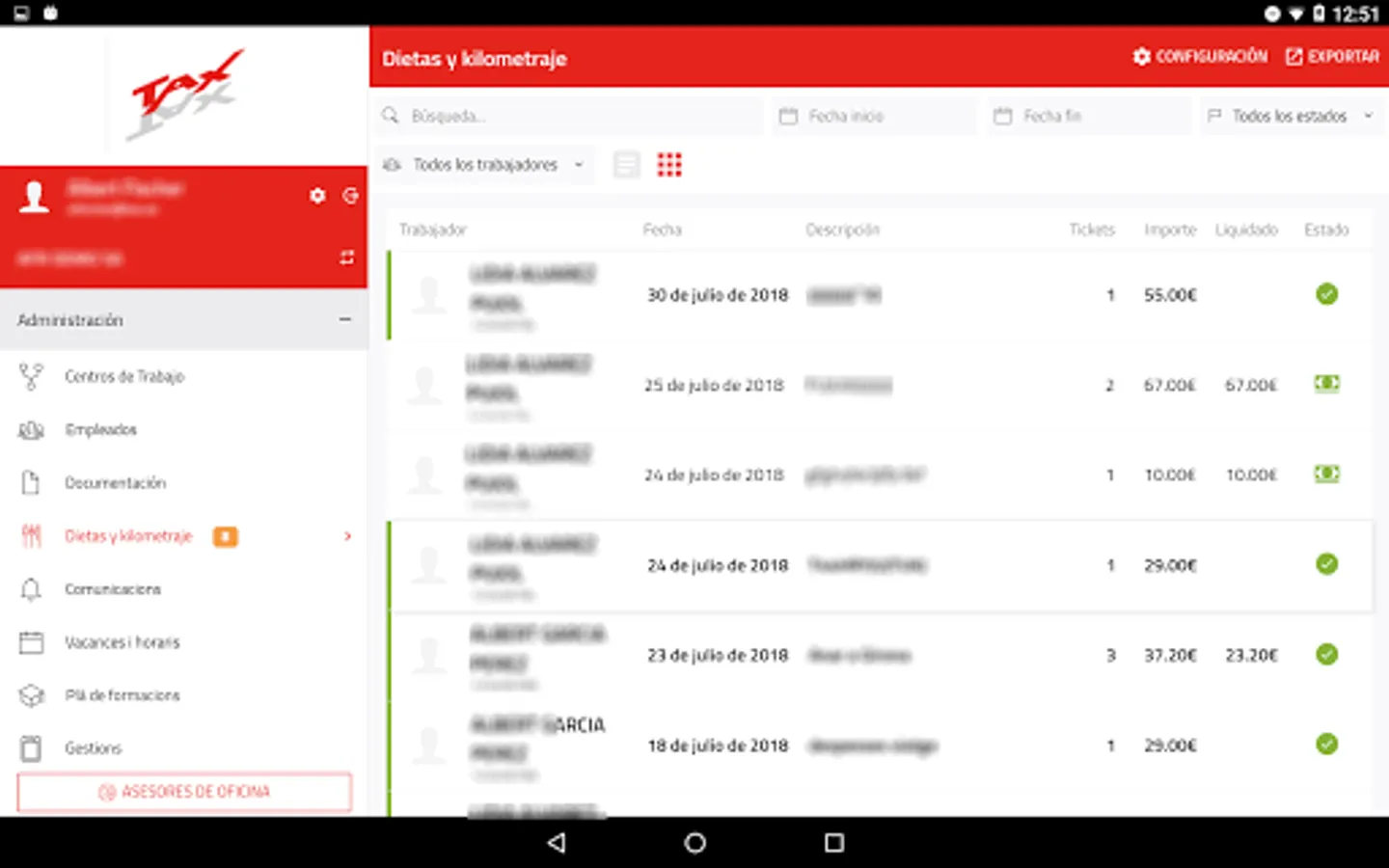Click the ASESORES DE OFICINA button
The width and height of the screenshot is (1389, 868).
click(x=183, y=791)
